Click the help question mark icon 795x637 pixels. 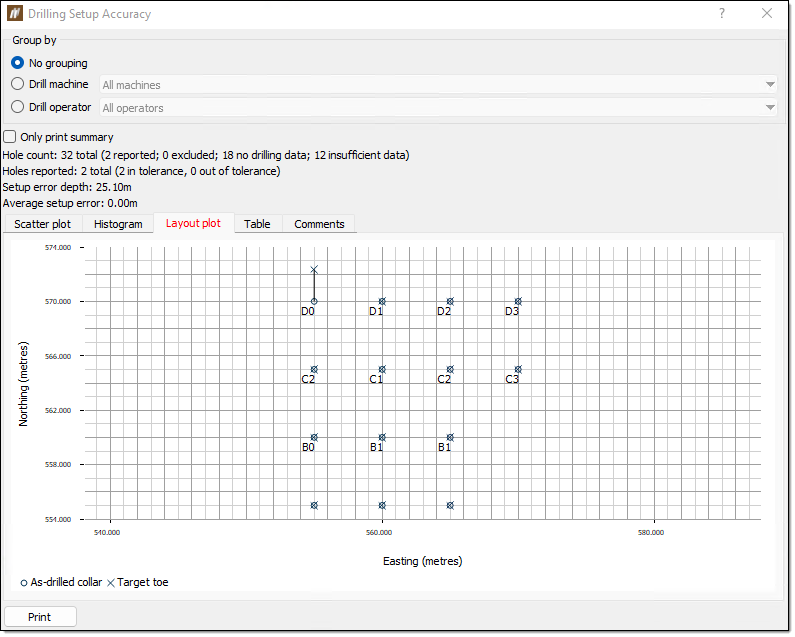pyautogui.click(x=722, y=13)
